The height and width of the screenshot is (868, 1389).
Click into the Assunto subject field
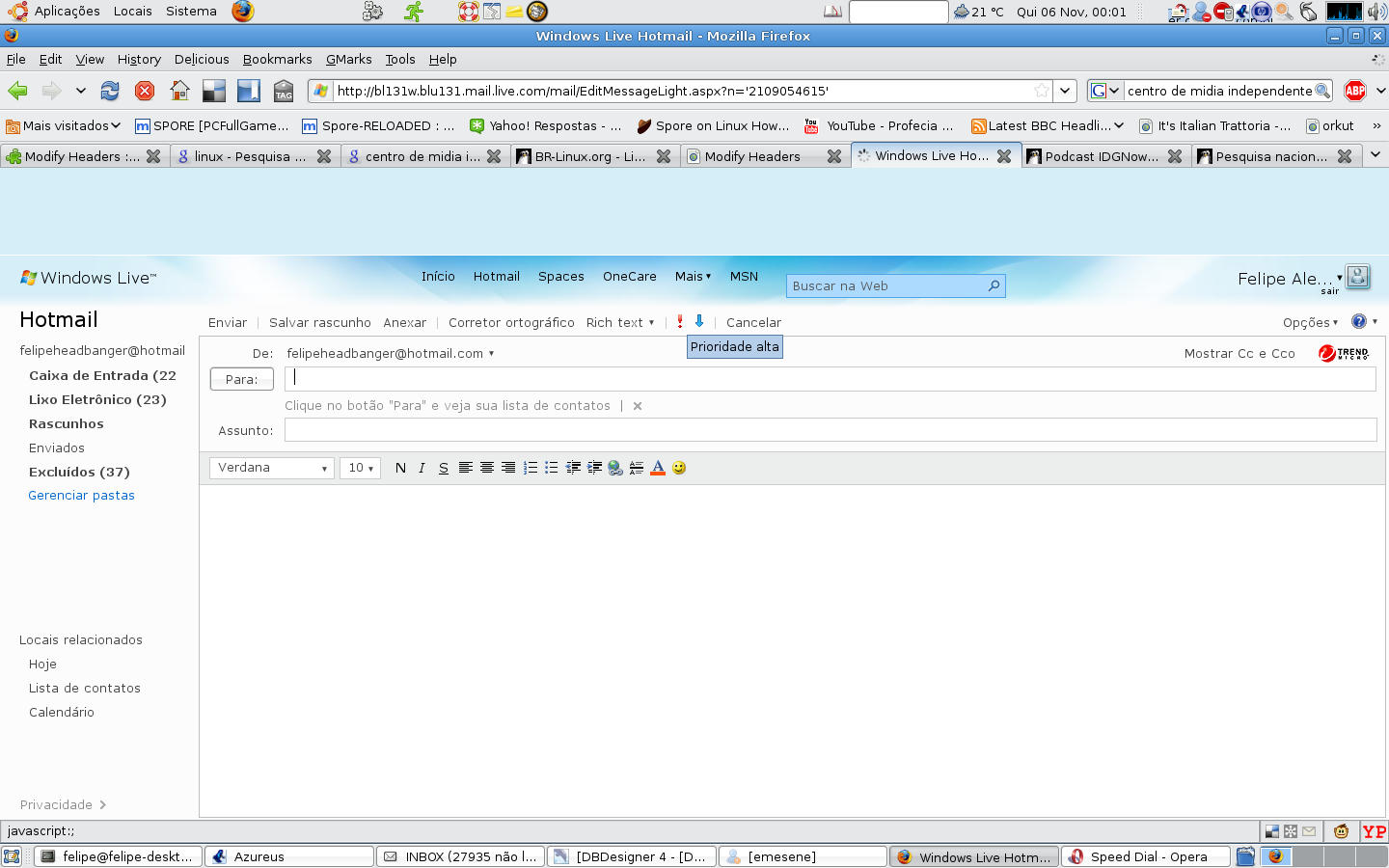tap(831, 430)
